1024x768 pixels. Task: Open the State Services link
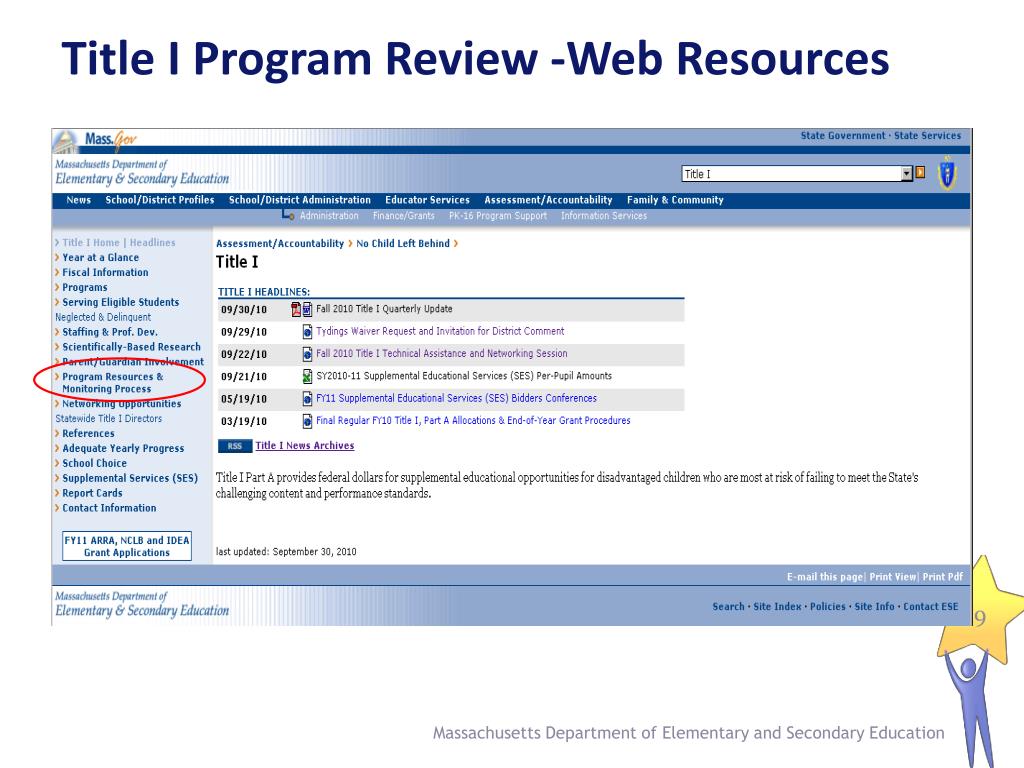tap(927, 136)
